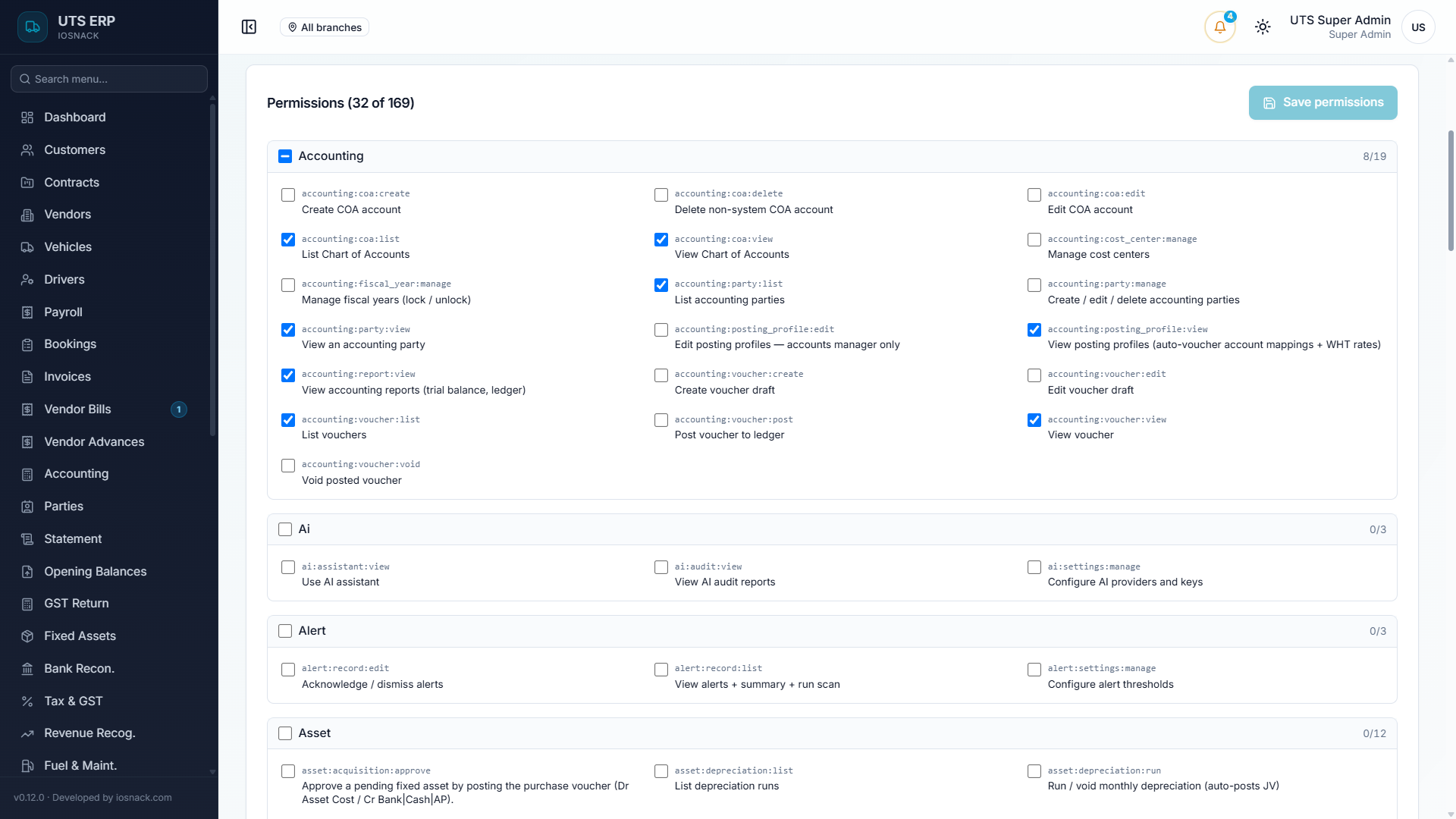The width and height of the screenshot is (1456, 819).
Task: Click the Revenue Recog. trend icon
Action: (27, 733)
